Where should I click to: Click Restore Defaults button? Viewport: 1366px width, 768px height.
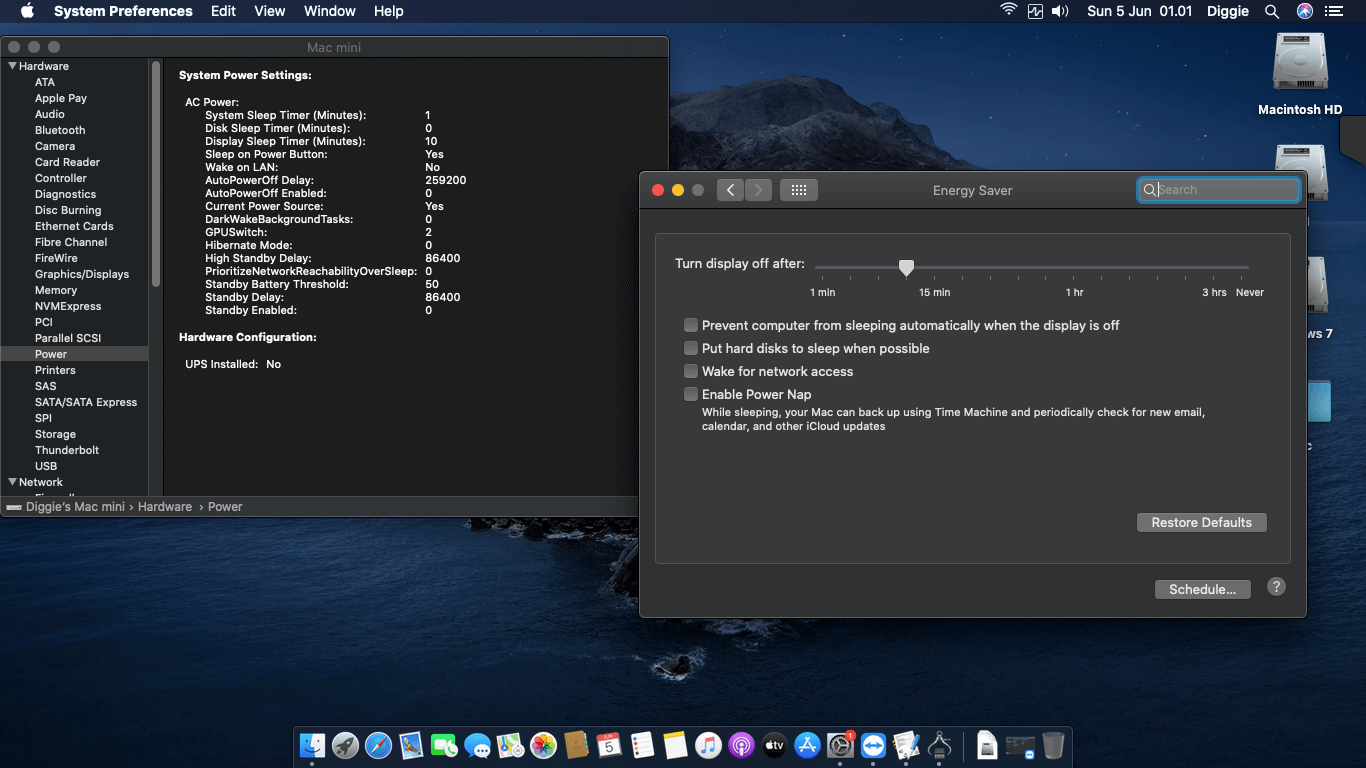tap(1201, 522)
